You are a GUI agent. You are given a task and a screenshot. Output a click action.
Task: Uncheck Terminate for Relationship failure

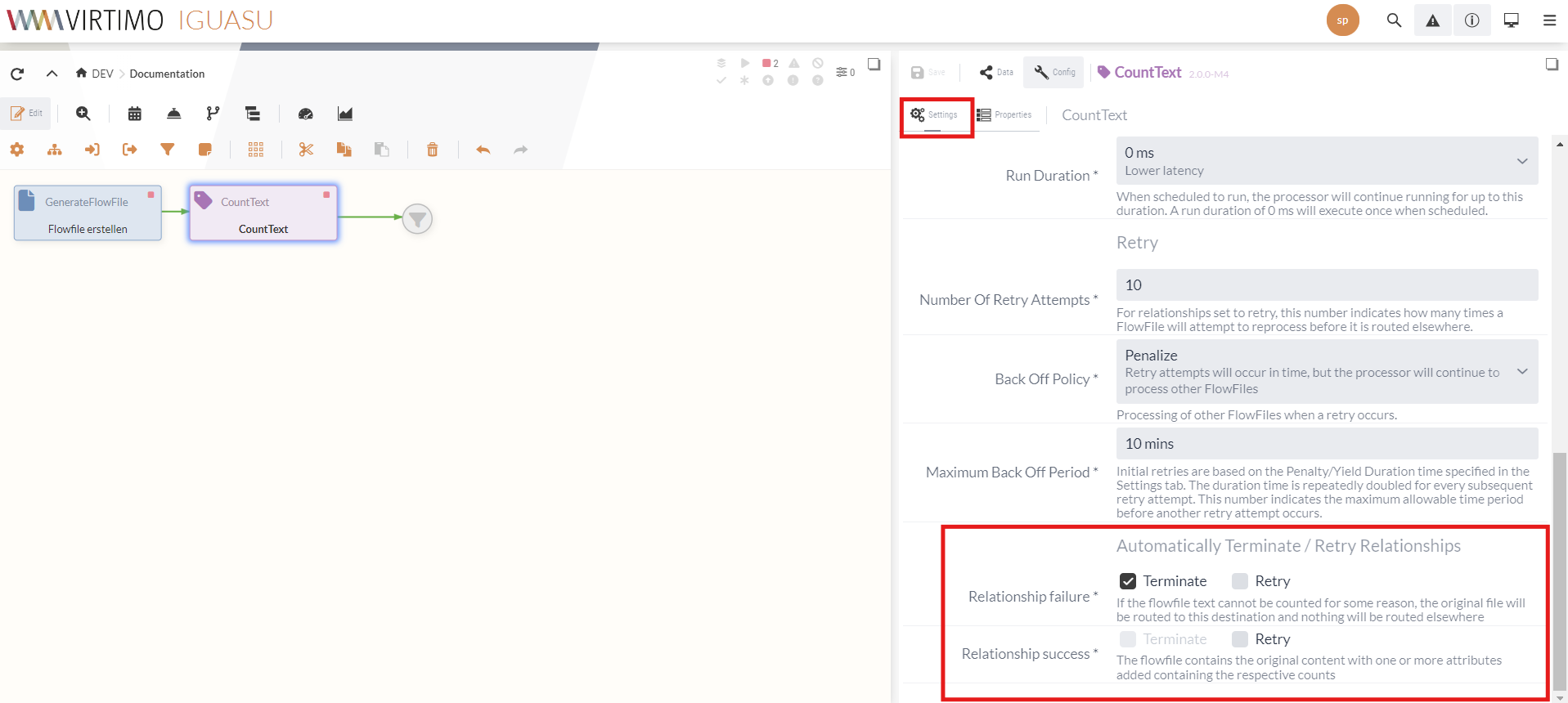pyautogui.click(x=1128, y=581)
